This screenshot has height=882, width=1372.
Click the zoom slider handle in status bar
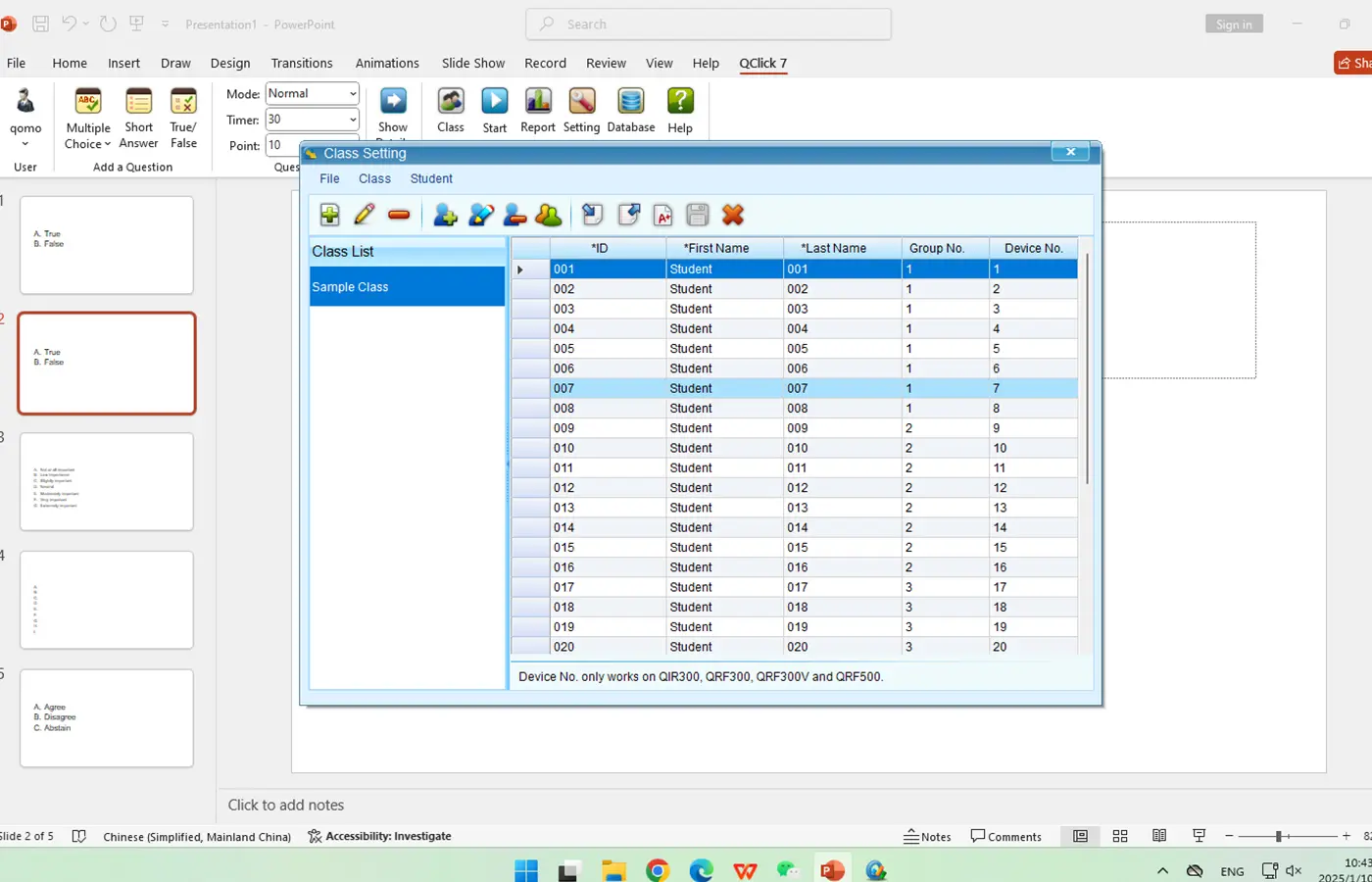pos(1279,836)
